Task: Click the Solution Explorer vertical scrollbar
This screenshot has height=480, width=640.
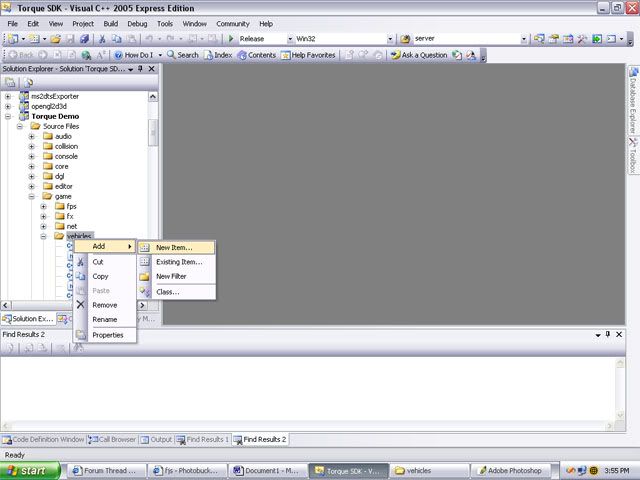Action: click(x=153, y=200)
